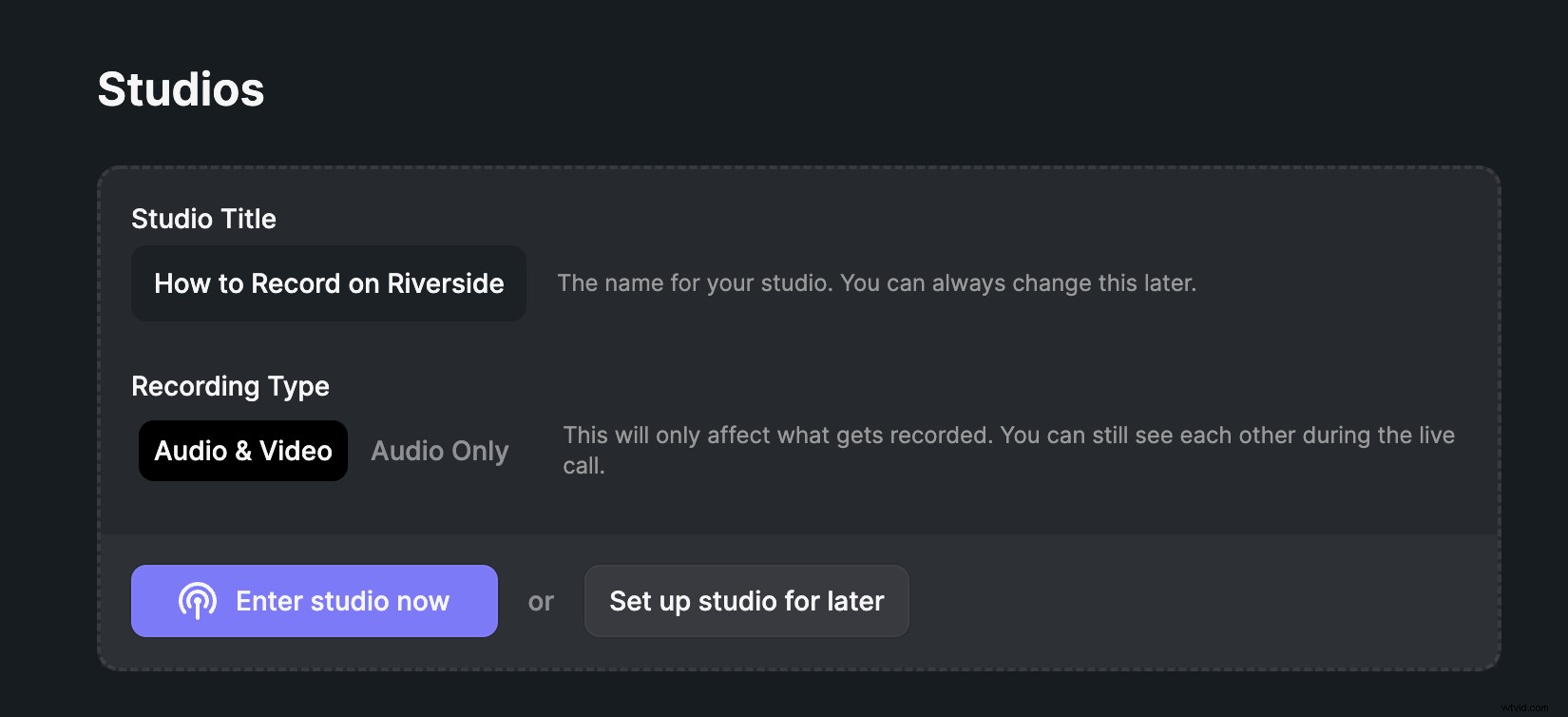The height and width of the screenshot is (717, 1568).
Task: Schedule the studio using Set up studio for later
Action: click(x=746, y=600)
